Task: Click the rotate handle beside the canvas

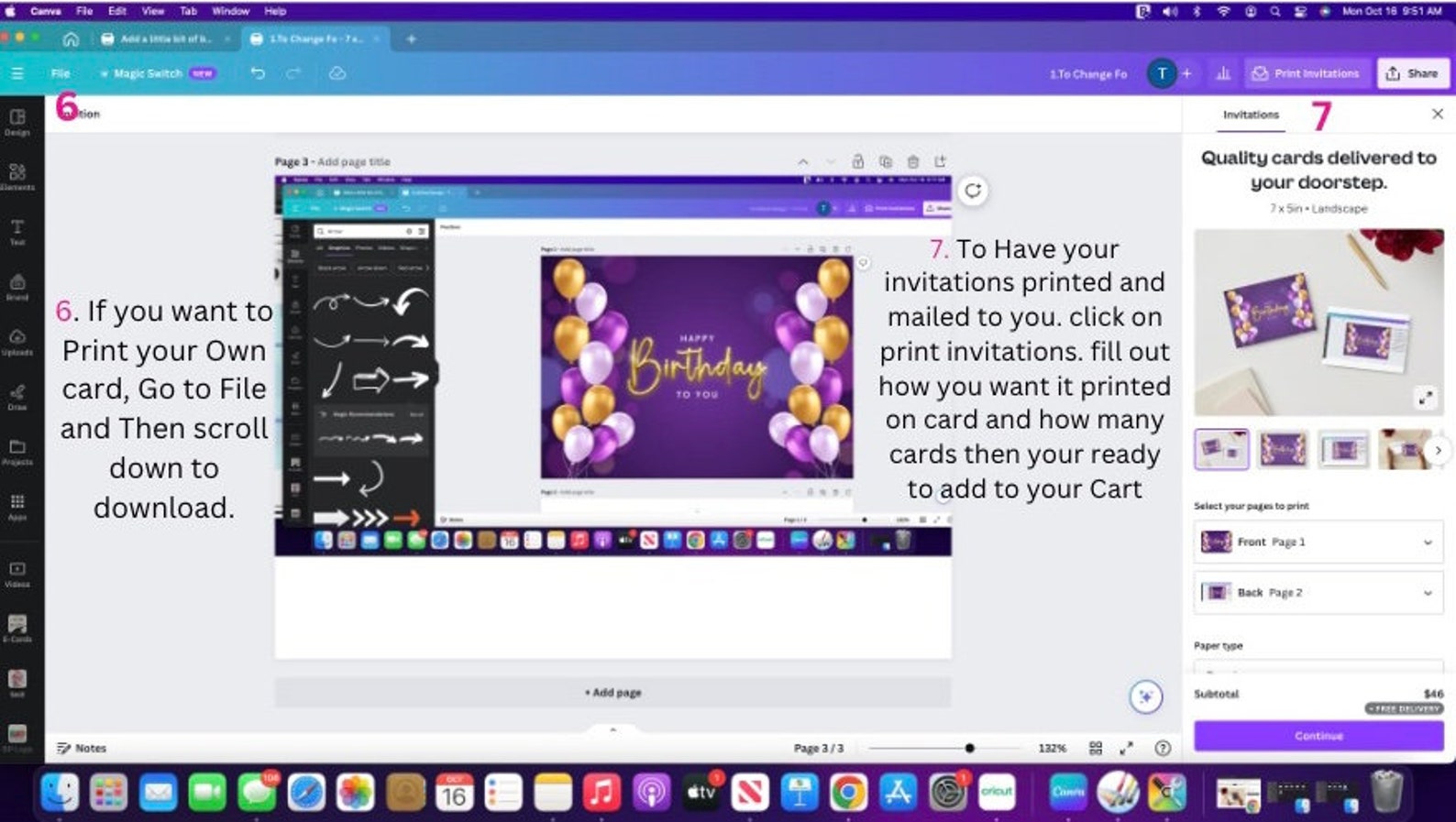Action: pyautogui.click(x=973, y=191)
